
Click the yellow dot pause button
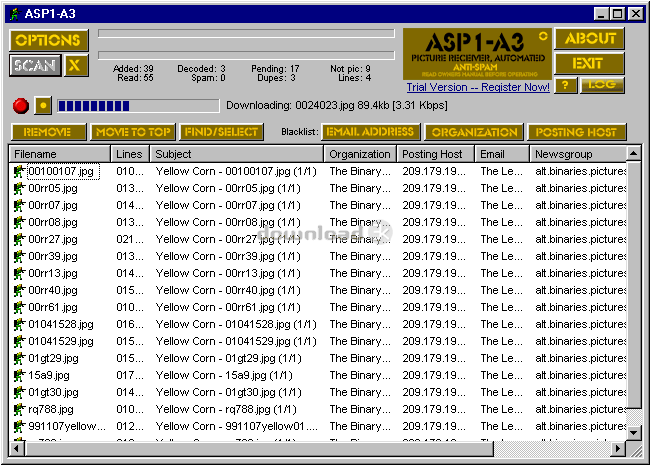pos(43,106)
